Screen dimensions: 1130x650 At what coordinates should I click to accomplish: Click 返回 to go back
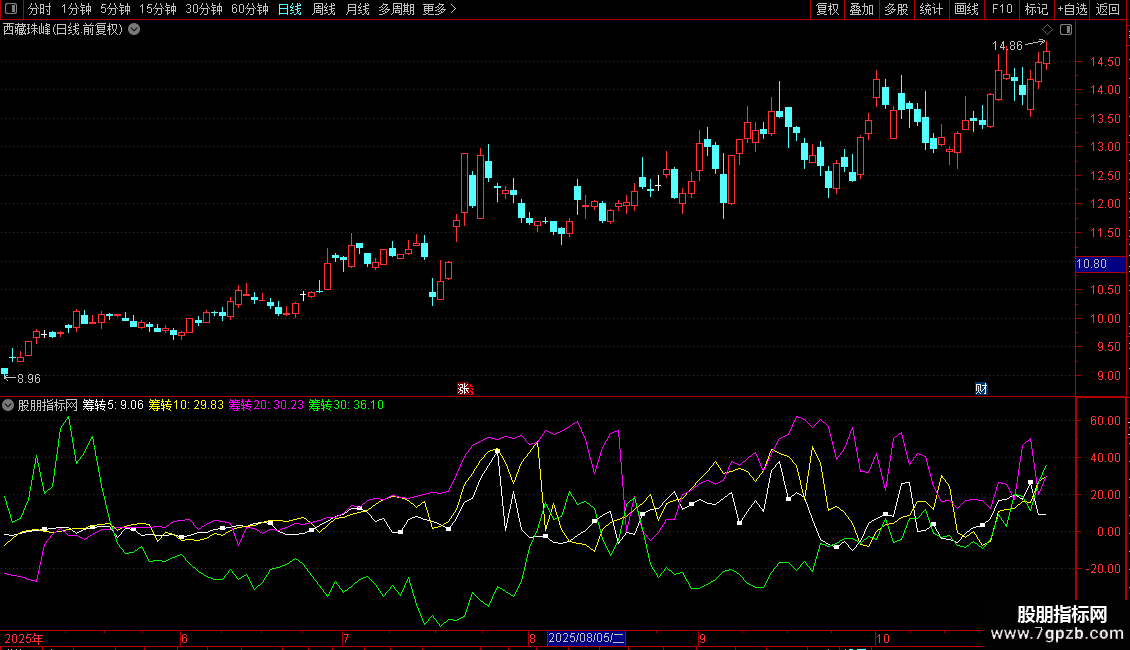coord(1108,9)
